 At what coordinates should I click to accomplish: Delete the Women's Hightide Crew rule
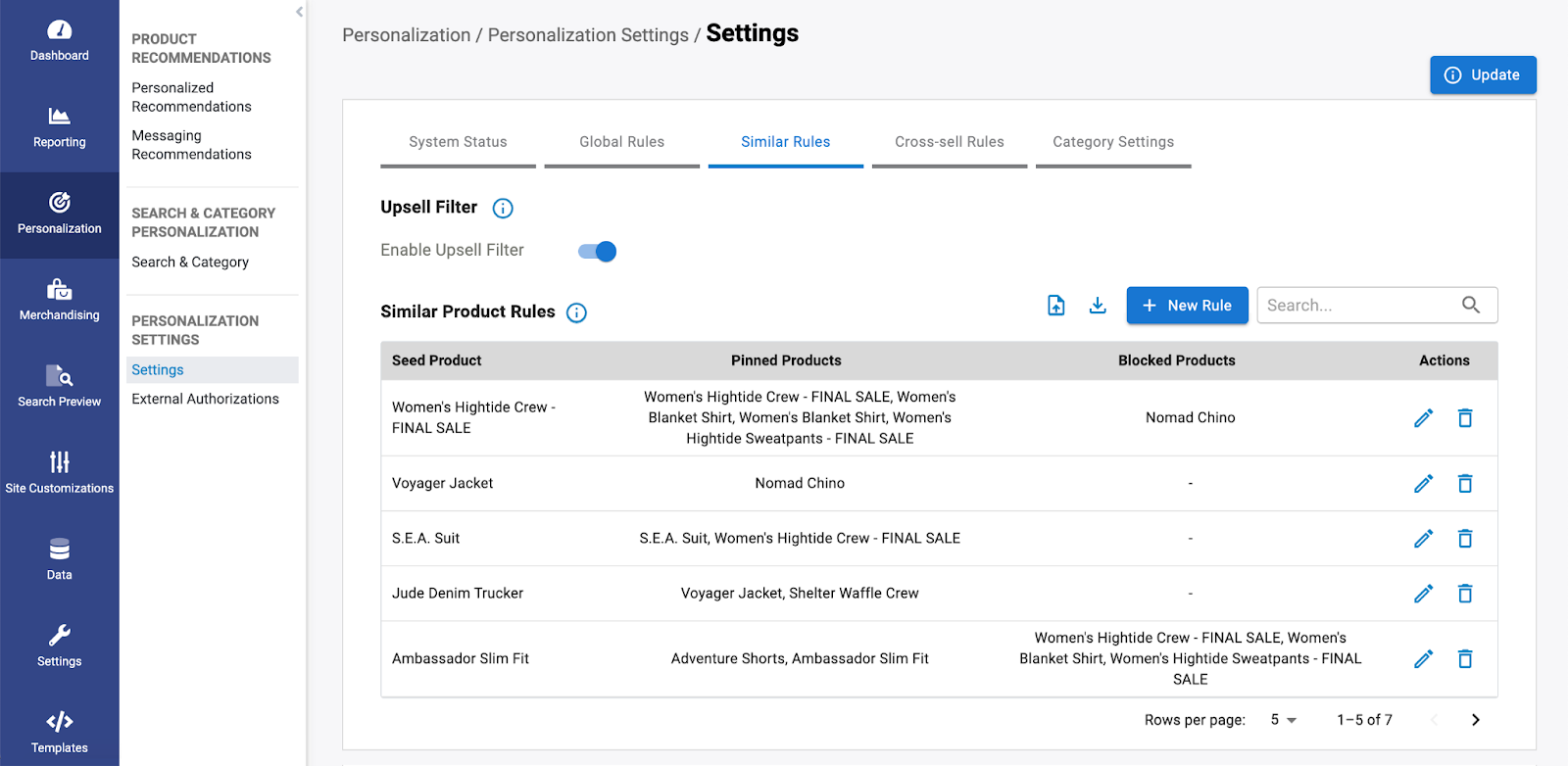(x=1465, y=418)
